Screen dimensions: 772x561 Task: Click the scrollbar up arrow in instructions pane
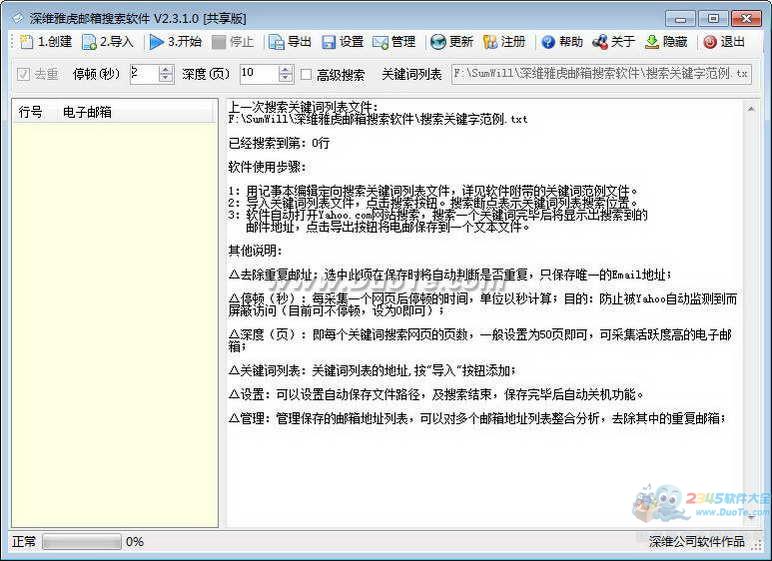click(751, 109)
